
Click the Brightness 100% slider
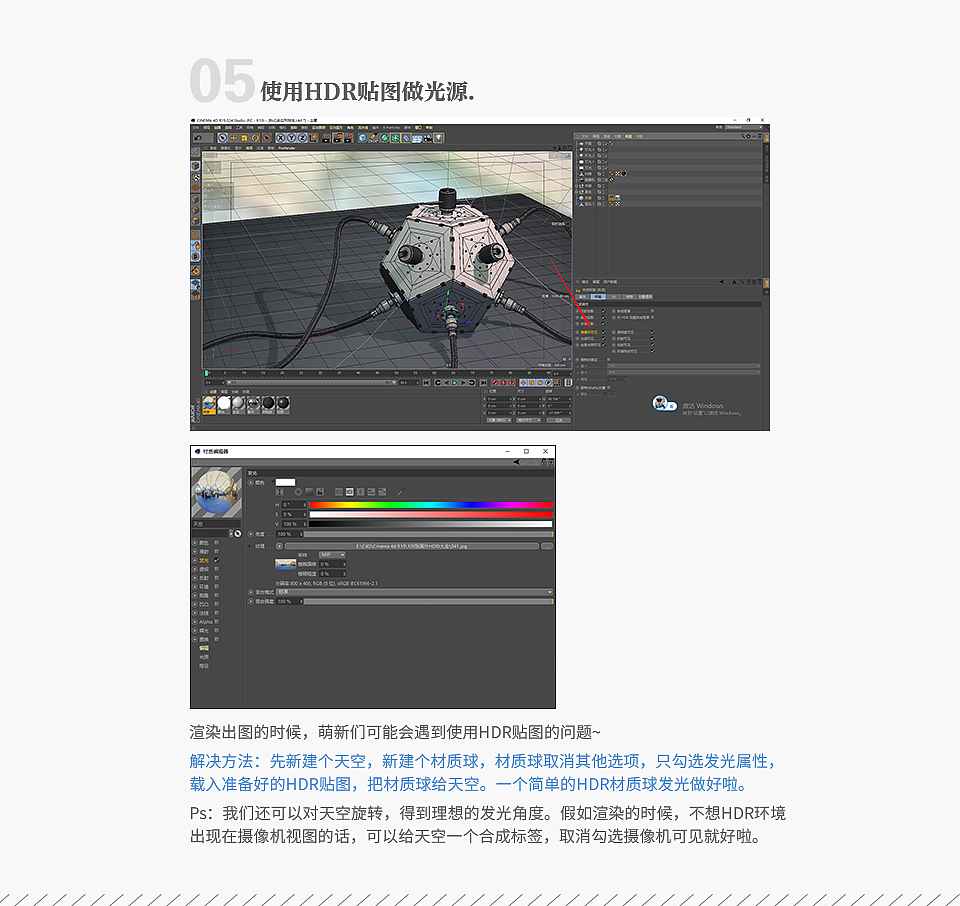click(x=427, y=534)
